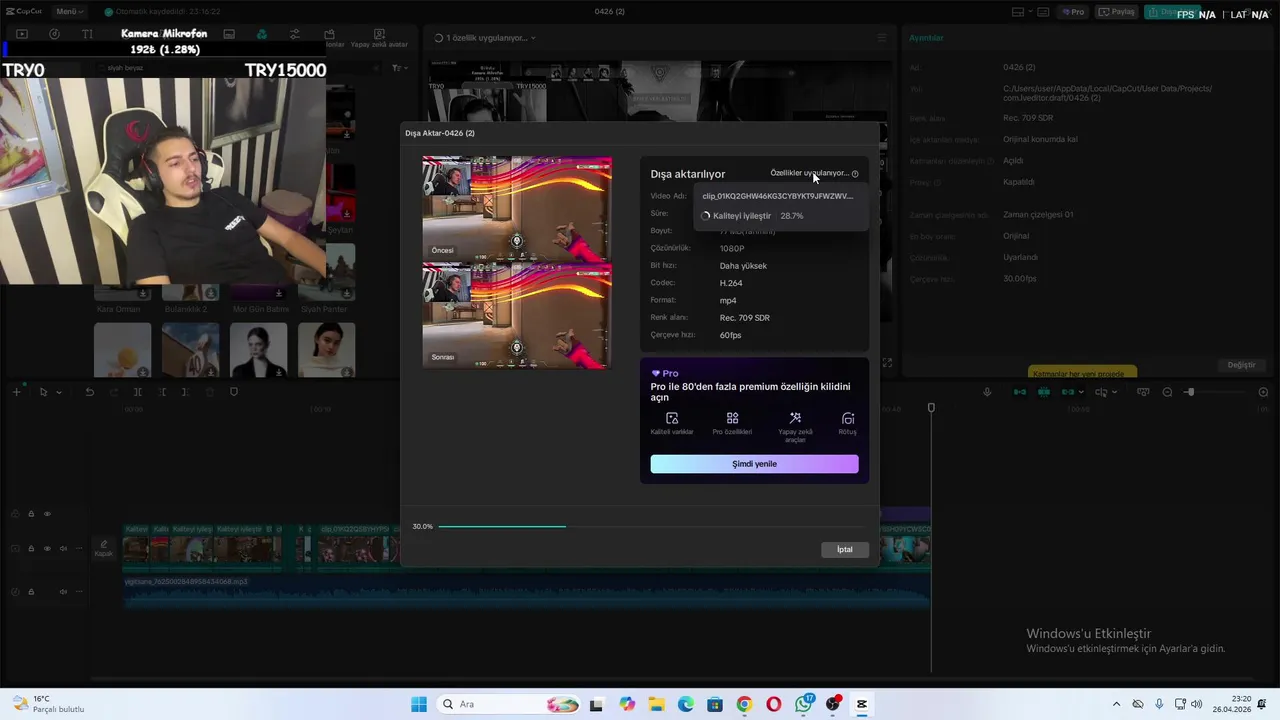The width and height of the screenshot is (1280, 720).
Task: Open the Windows Start menu
Action: point(419,704)
